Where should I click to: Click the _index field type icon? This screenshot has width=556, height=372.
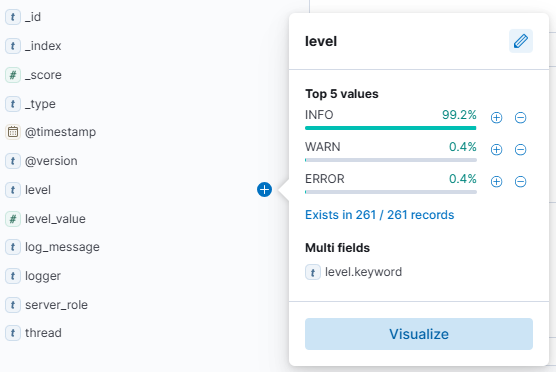coord(13,46)
